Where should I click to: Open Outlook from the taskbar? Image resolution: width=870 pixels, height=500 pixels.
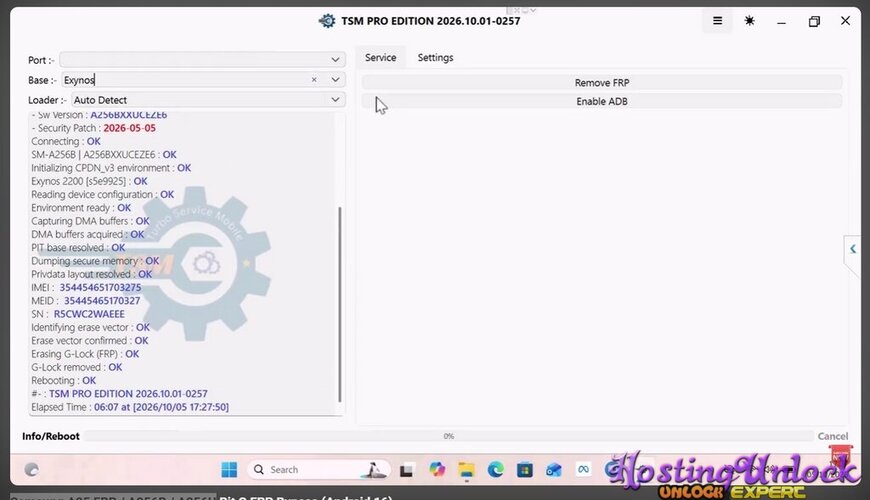[554, 470]
